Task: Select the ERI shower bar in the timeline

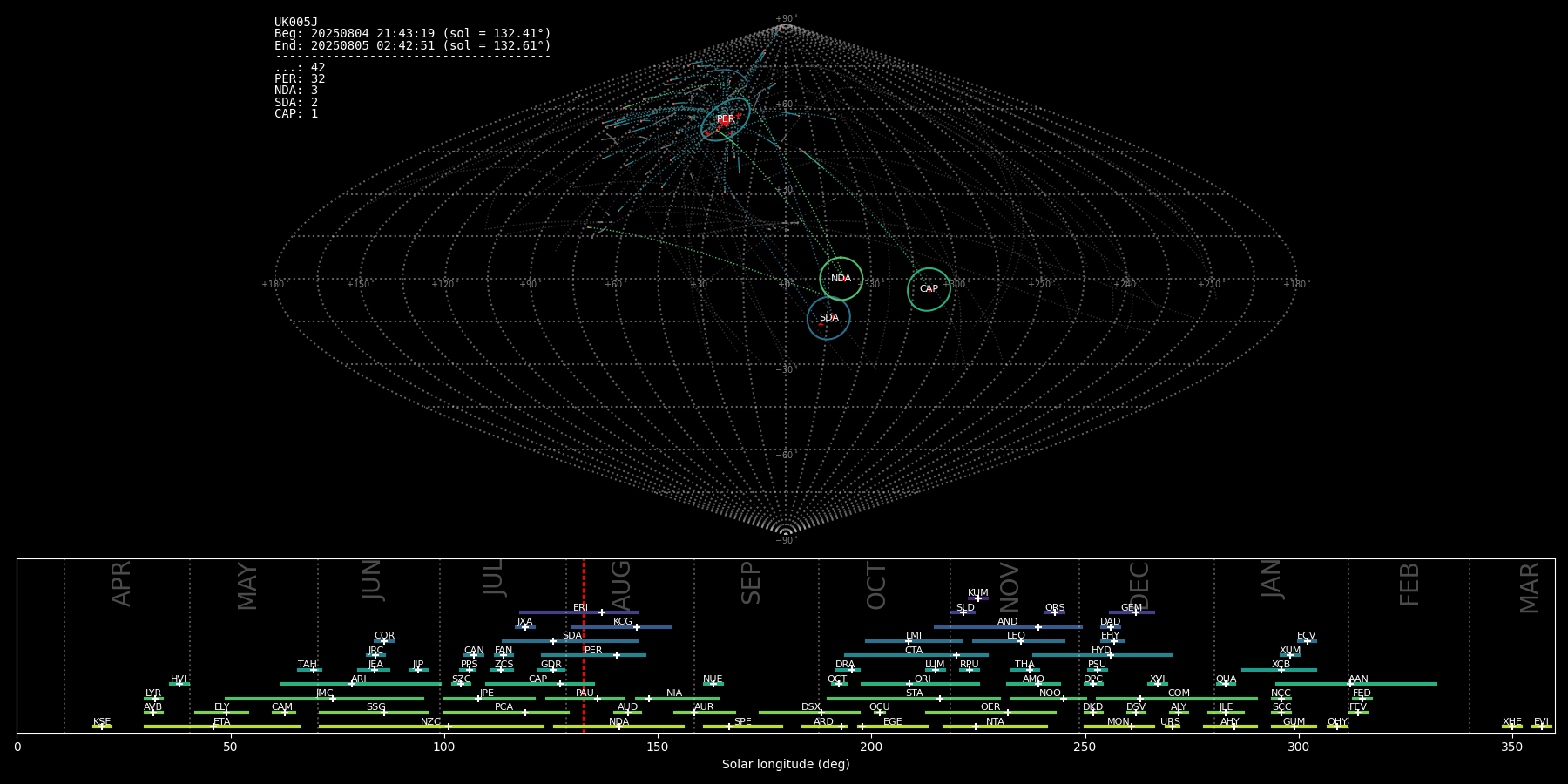Action: pyautogui.click(x=578, y=612)
